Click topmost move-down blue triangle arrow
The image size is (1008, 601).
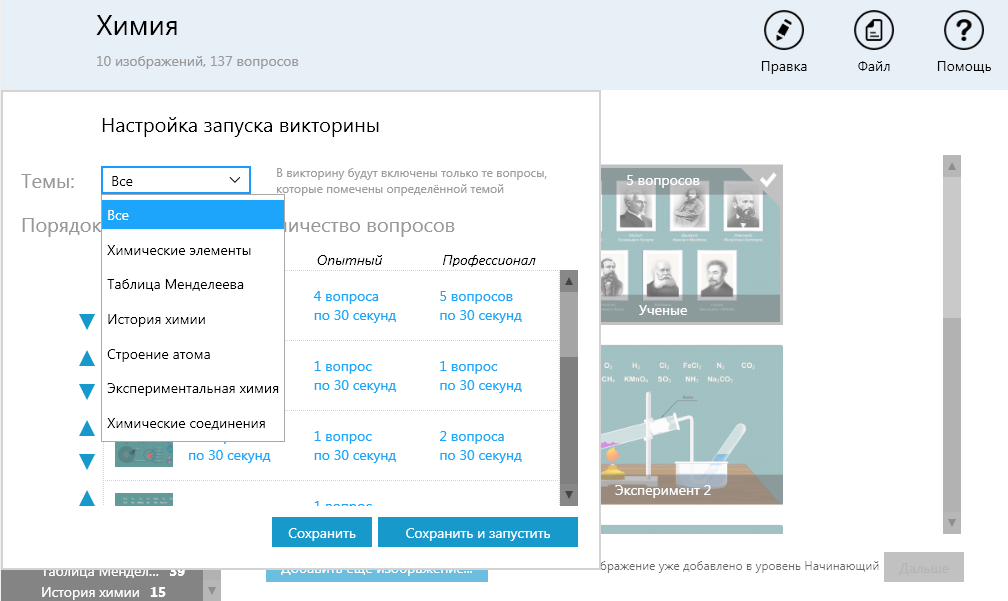point(87,322)
